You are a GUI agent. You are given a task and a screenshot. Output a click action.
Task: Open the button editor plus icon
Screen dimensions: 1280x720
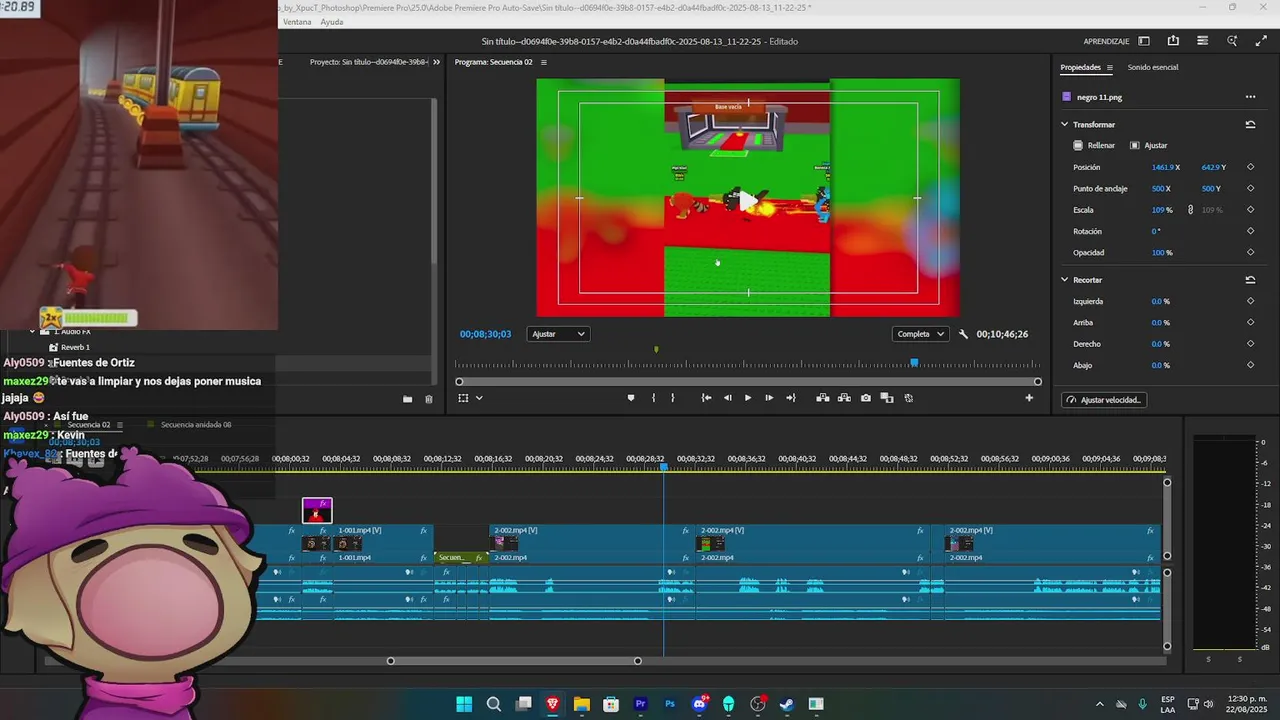pos(1029,398)
